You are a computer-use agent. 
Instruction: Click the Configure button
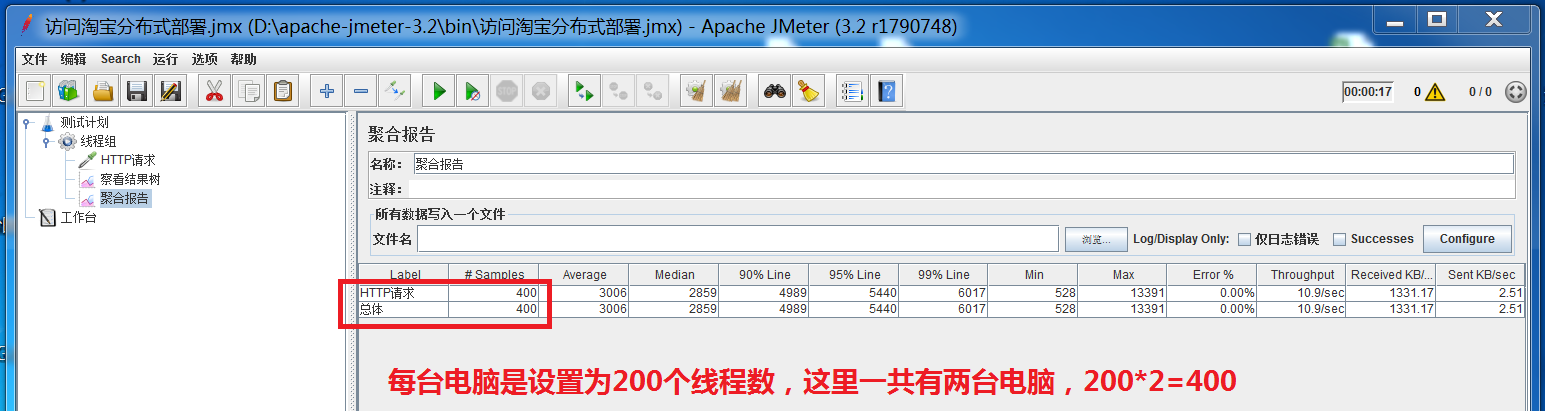coord(1467,239)
